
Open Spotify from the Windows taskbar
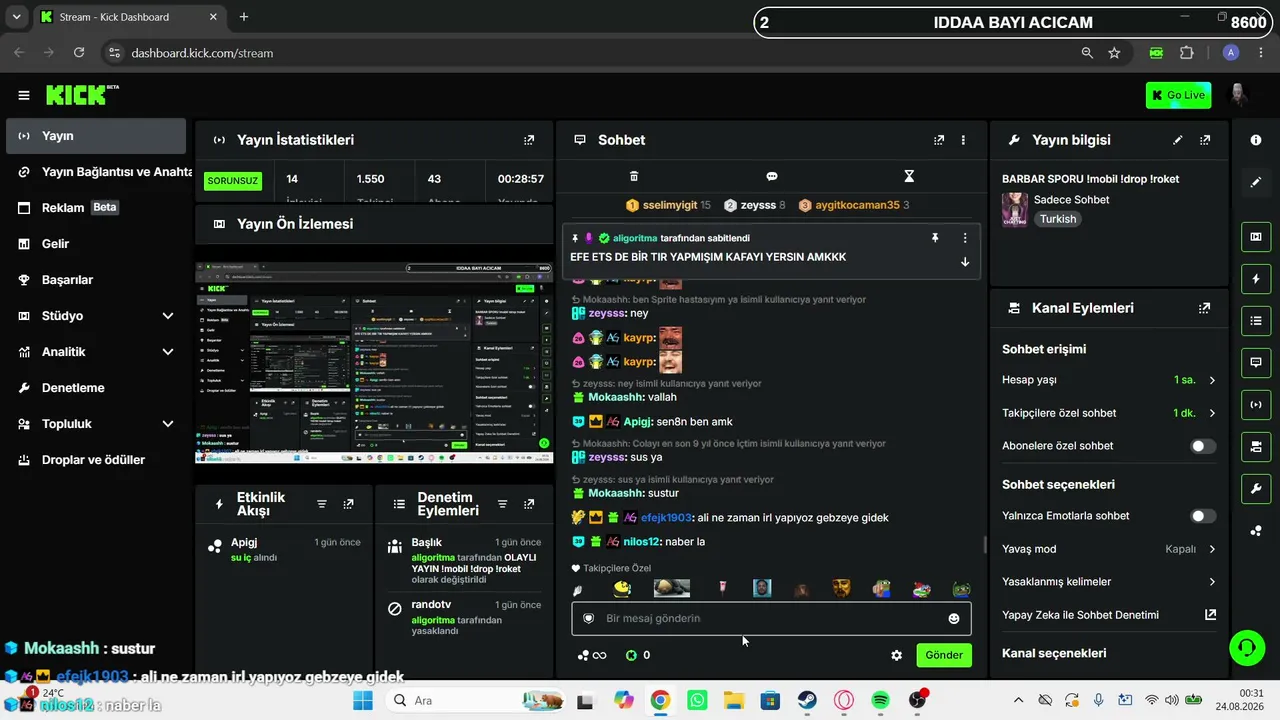tap(880, 700)
